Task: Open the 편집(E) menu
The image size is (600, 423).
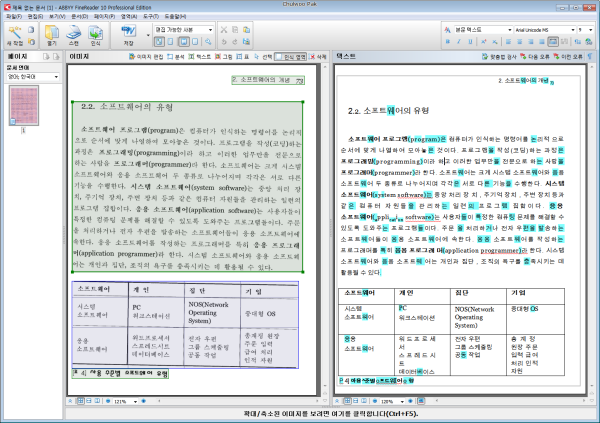Action: point(35,16)
